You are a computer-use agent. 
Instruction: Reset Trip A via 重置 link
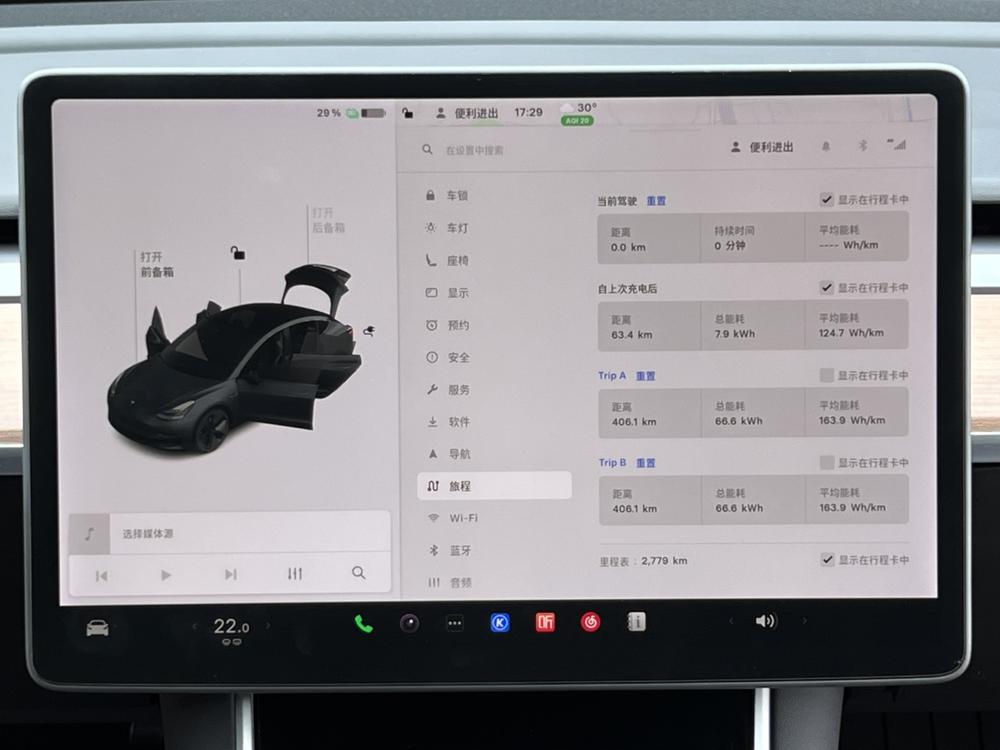point(645,376)
